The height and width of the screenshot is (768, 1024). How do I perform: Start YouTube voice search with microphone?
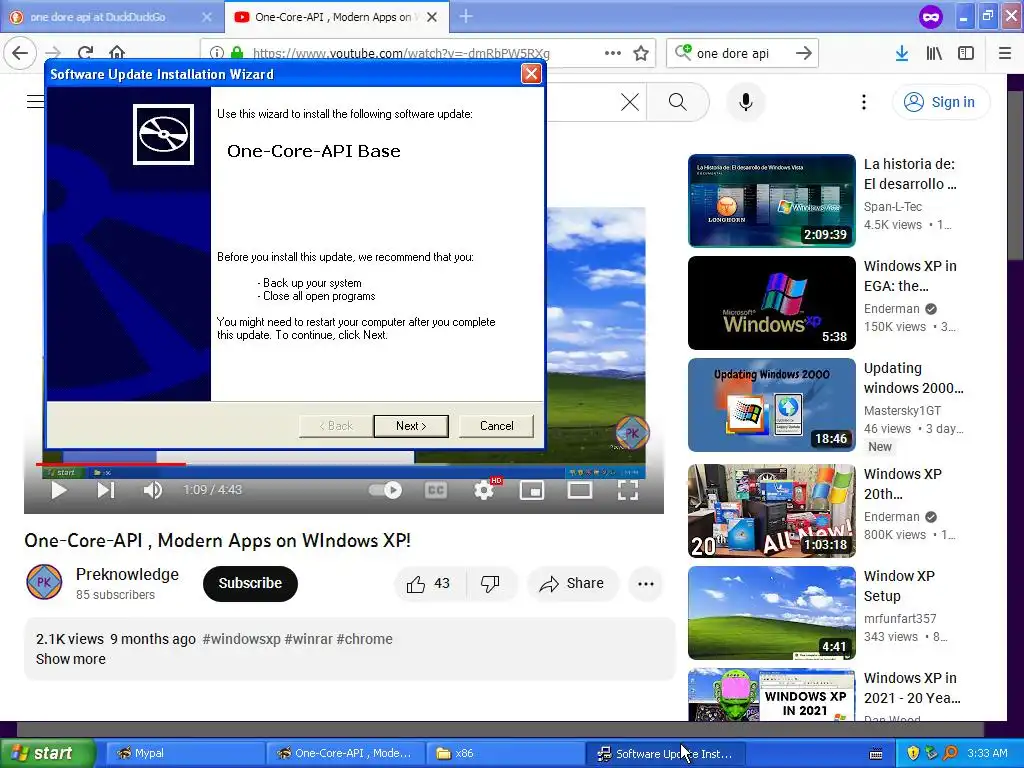[x=745, y=102]
